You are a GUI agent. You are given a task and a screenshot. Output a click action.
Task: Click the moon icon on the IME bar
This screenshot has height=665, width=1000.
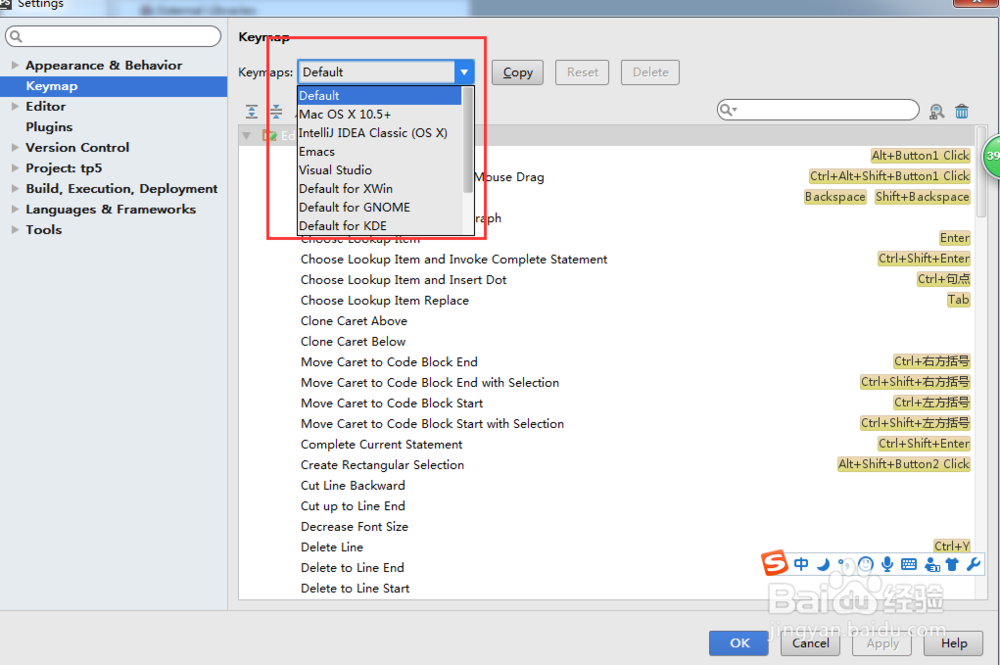(x=823, y=564)
